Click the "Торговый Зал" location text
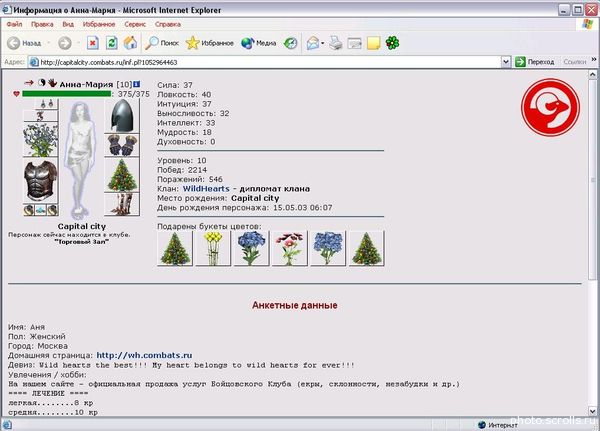The image size is (600, 431). pyautogui.click(x=82, y=242)
